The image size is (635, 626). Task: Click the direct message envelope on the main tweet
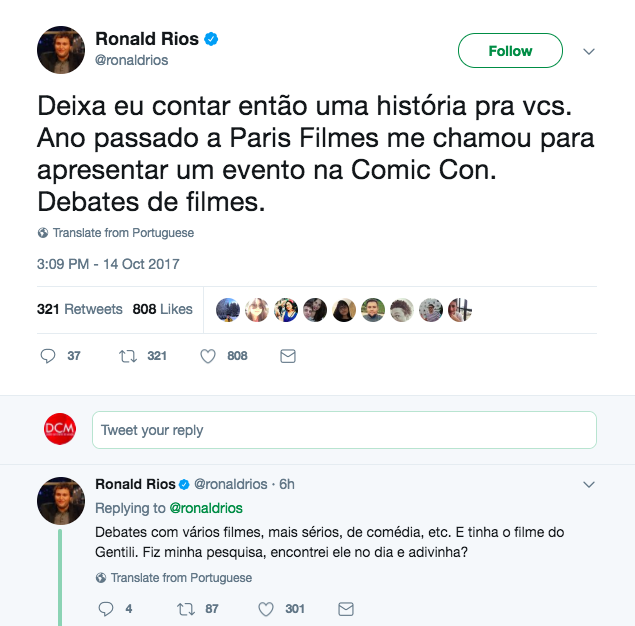point(287,356)
